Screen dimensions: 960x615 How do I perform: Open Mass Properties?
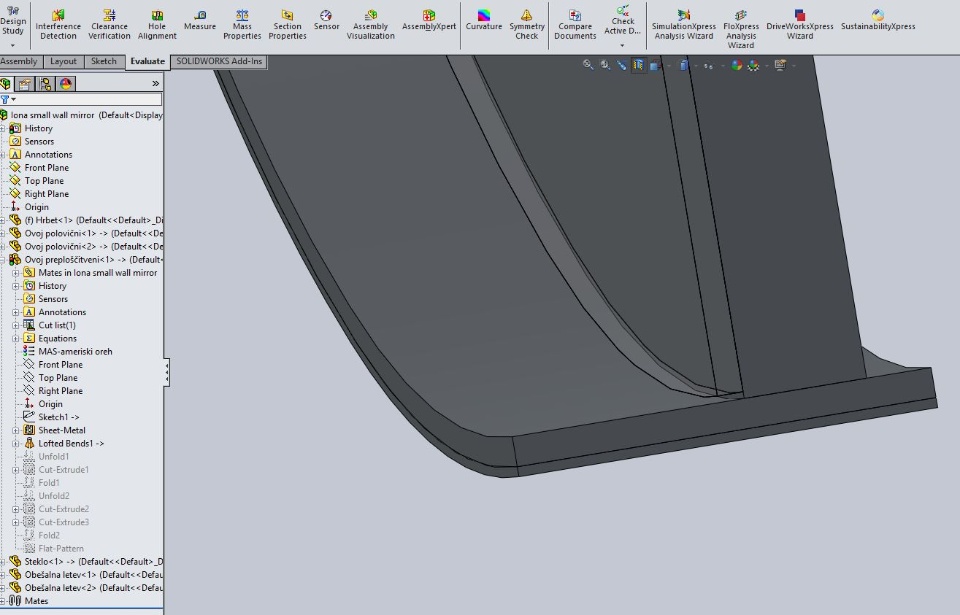click(242, 25)
